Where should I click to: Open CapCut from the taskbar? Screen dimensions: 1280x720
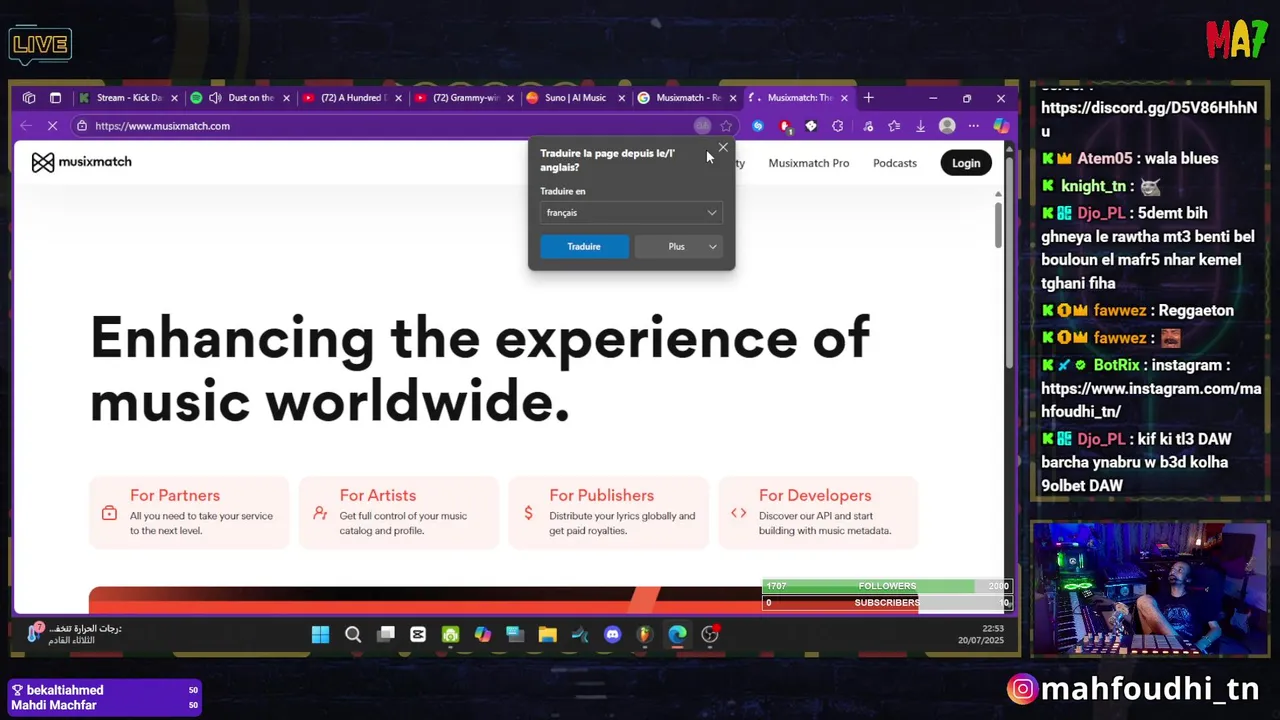click(x=418, y=634)
